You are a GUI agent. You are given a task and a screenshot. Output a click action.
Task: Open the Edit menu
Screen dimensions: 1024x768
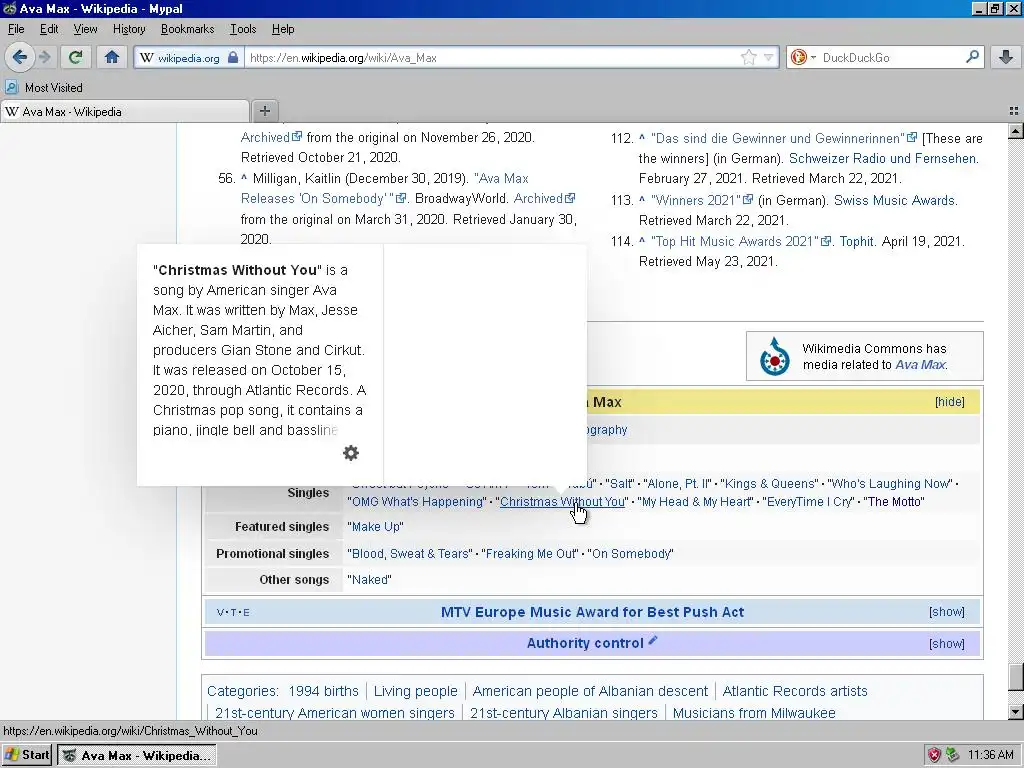tap(49, 29)
